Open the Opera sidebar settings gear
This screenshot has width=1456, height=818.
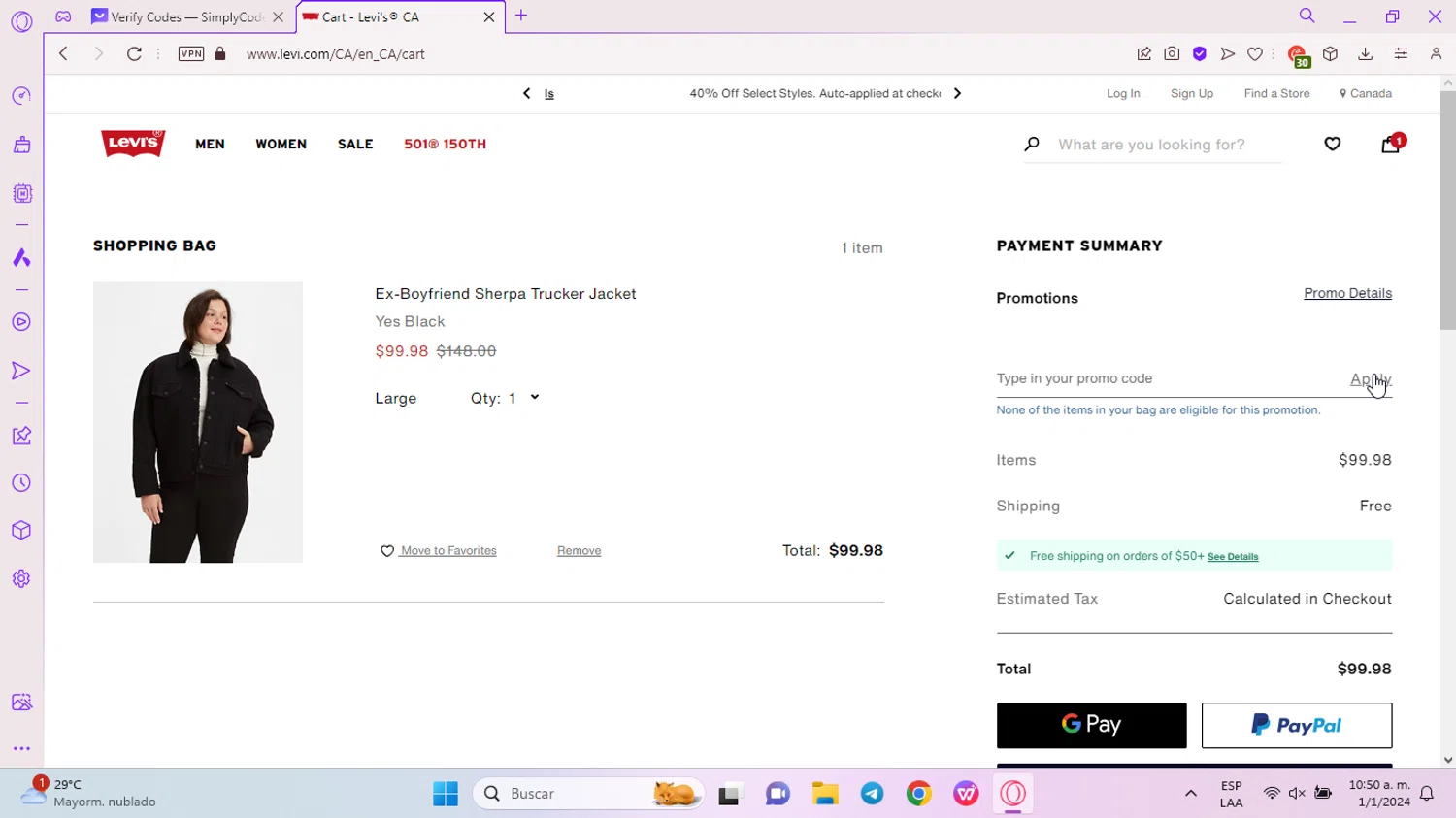(21, 579)
